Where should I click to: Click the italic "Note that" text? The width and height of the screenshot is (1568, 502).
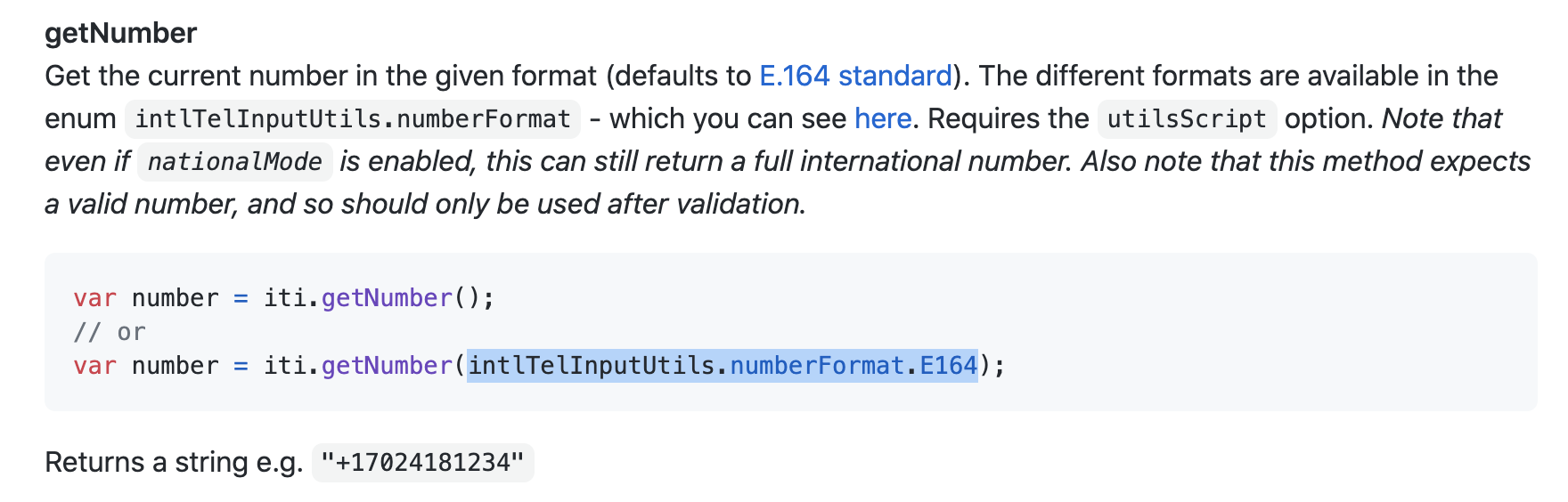[1441, 119]
